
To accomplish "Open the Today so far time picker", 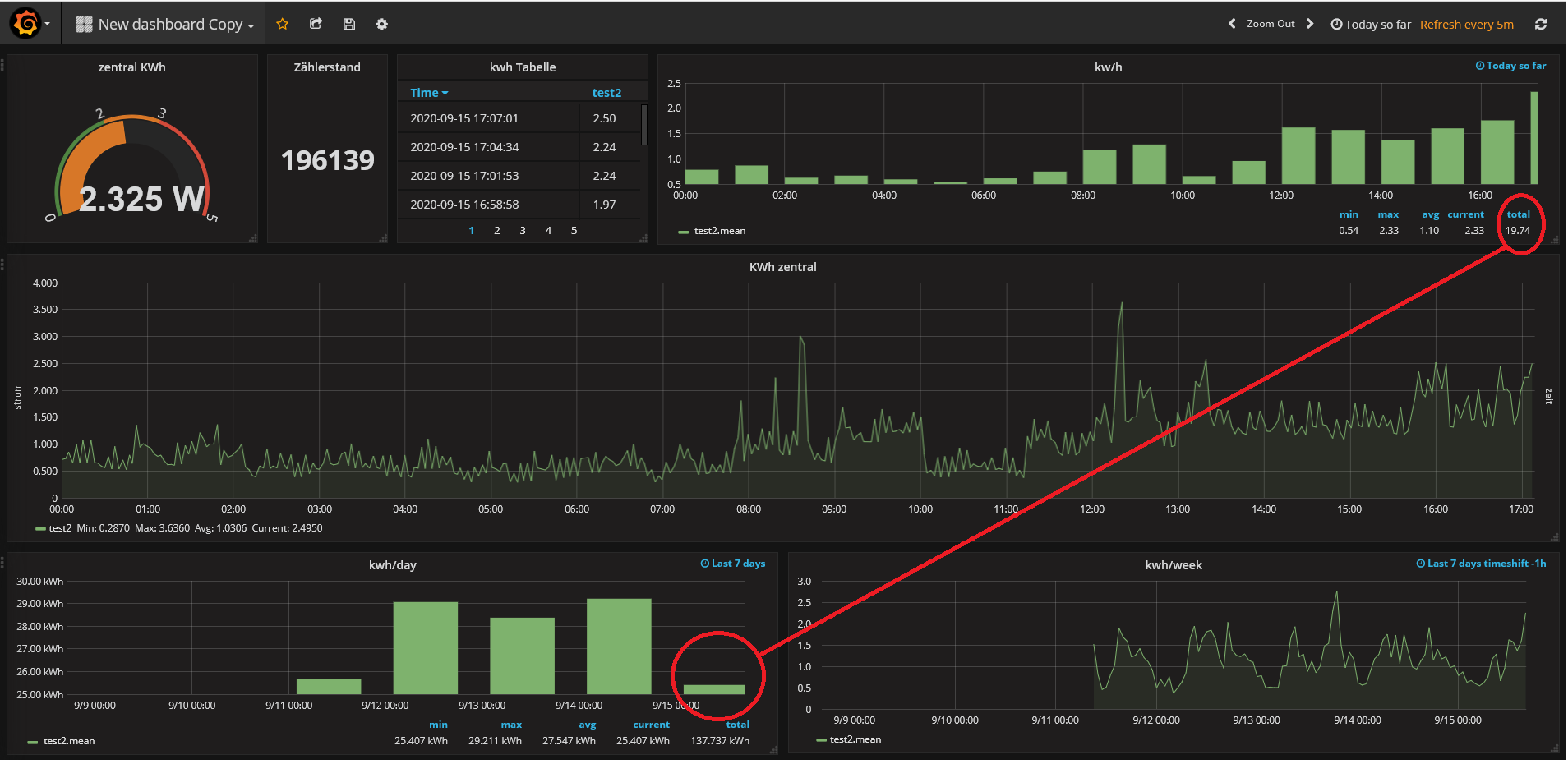I will (x=1370, y=24).
